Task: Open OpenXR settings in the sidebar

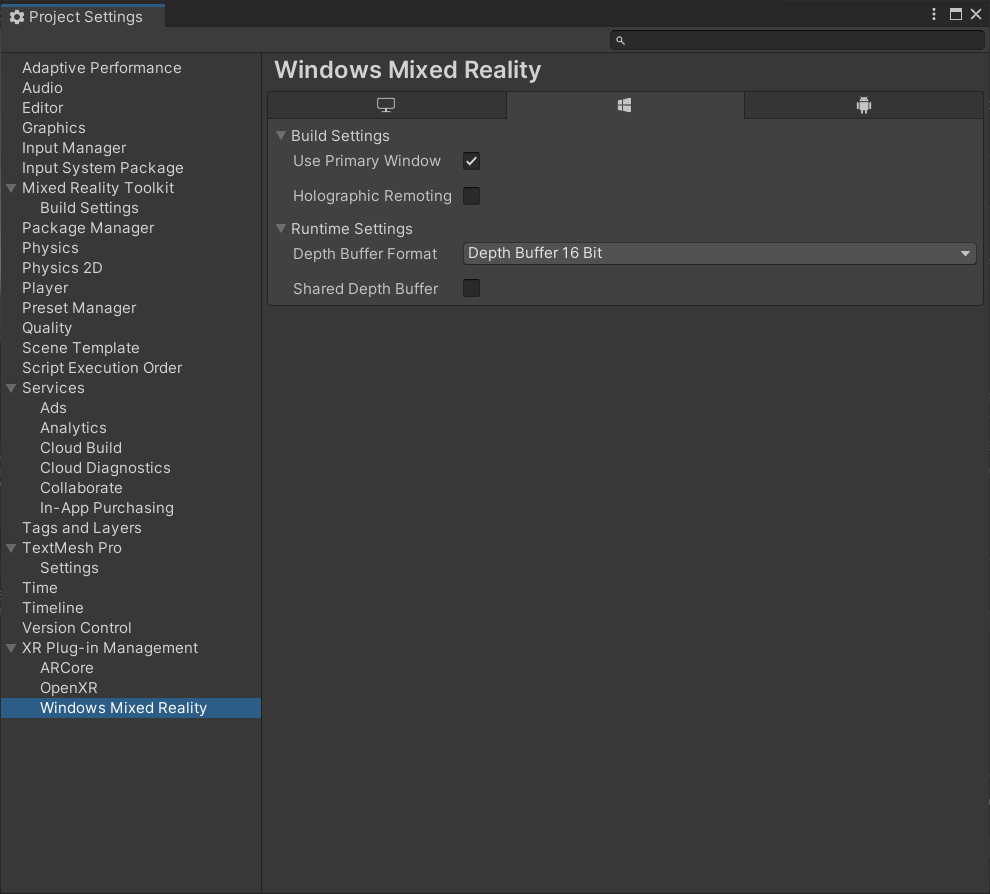Action: (x=68, y=687)
